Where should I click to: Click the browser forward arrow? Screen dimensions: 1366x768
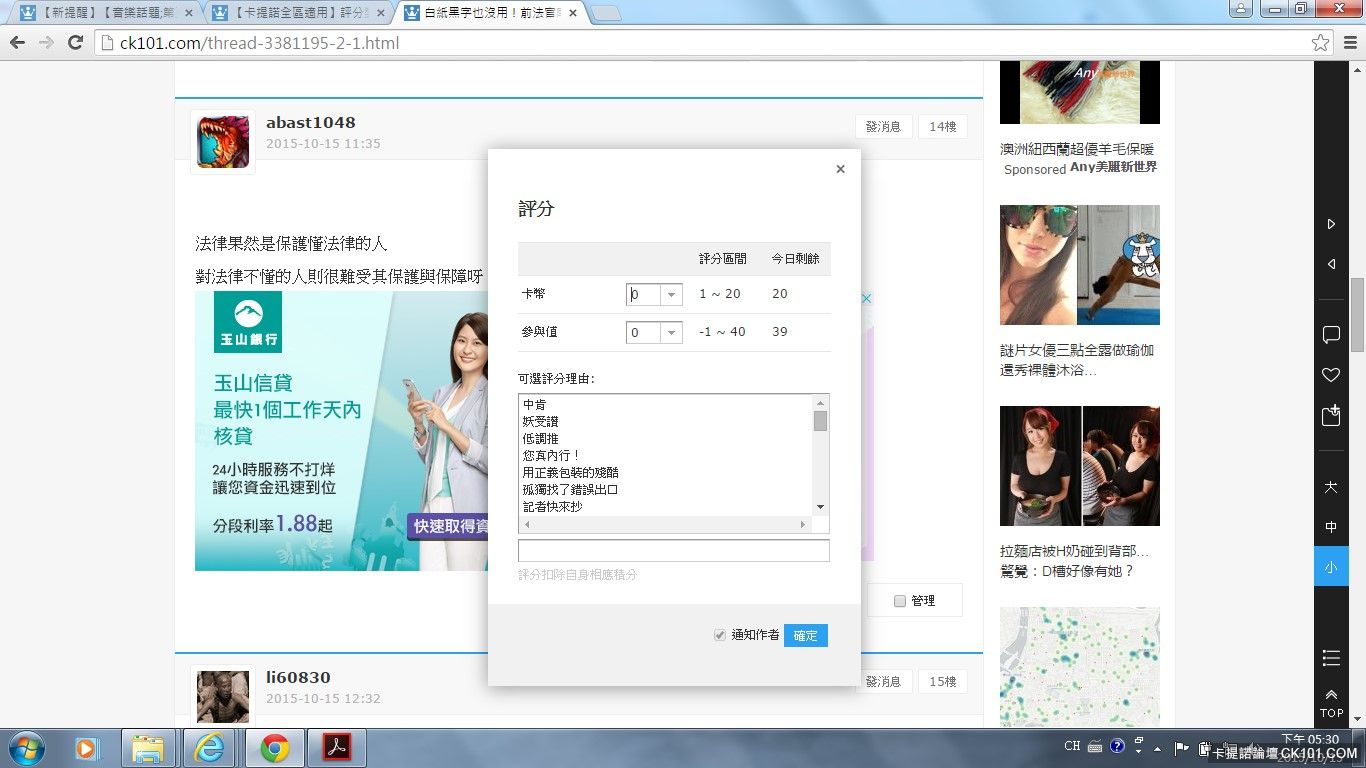pyautogui.click(x=46, y=43)
